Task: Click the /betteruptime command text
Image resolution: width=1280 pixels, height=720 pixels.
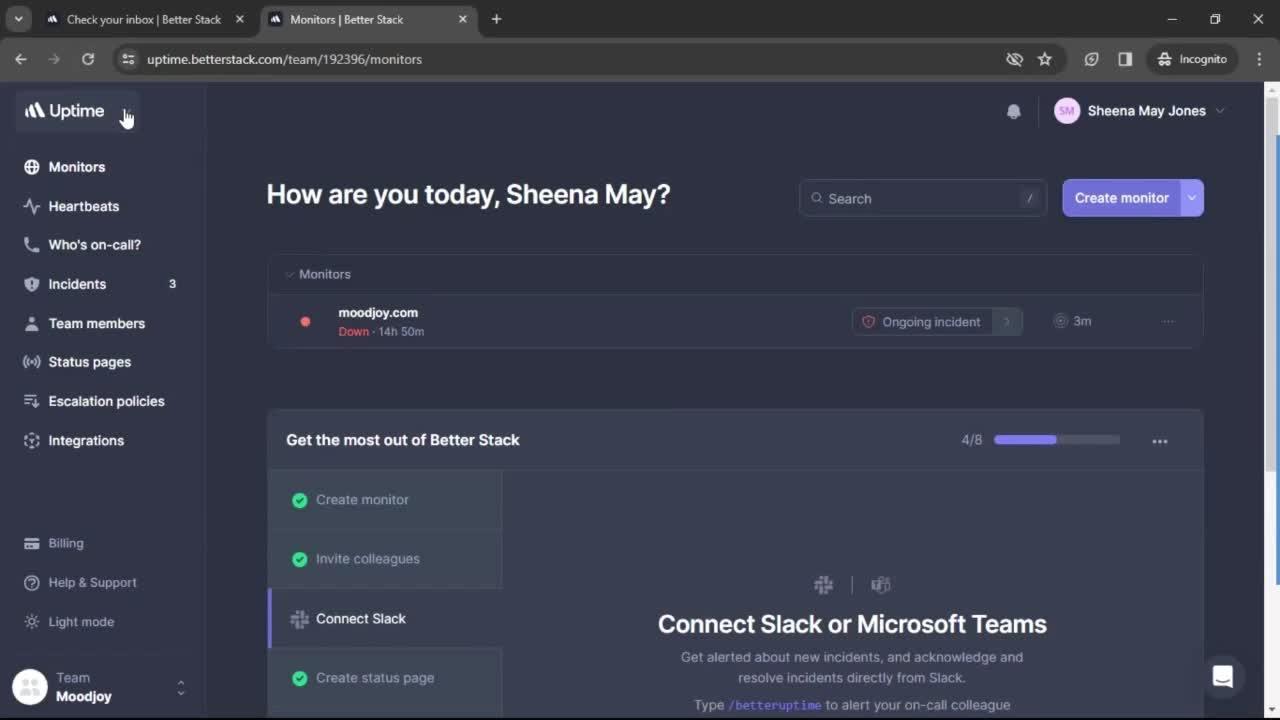Action: click(775, 705)
